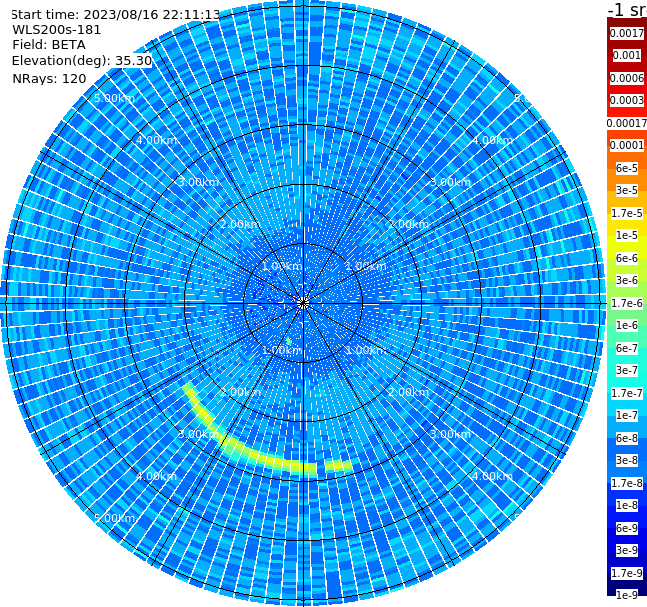647x607 pixels.
Task: Select the 1.00km label in the lower-right quadrant
Action: point(366,350)
